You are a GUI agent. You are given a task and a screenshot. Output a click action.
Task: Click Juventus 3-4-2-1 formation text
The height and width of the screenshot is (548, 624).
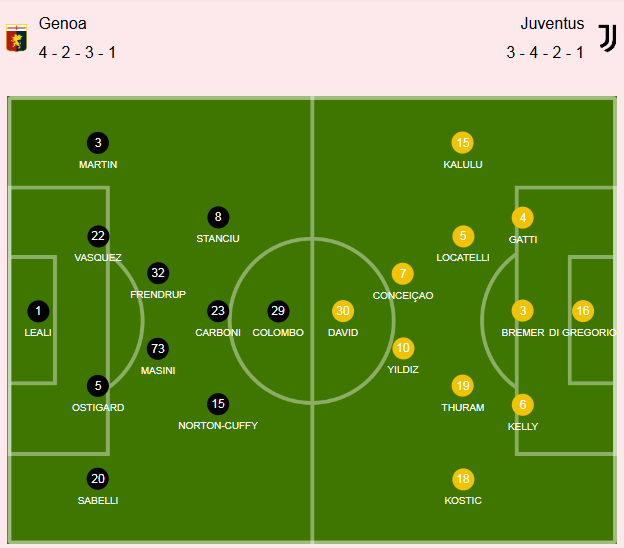(x=545, y=53)
